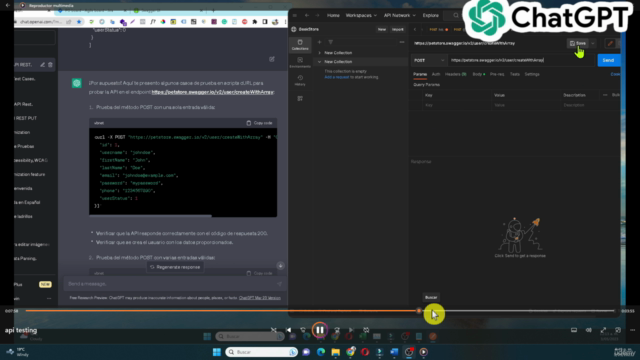
Task: Click the code block horizontal scrollbar
Action: 151,216
